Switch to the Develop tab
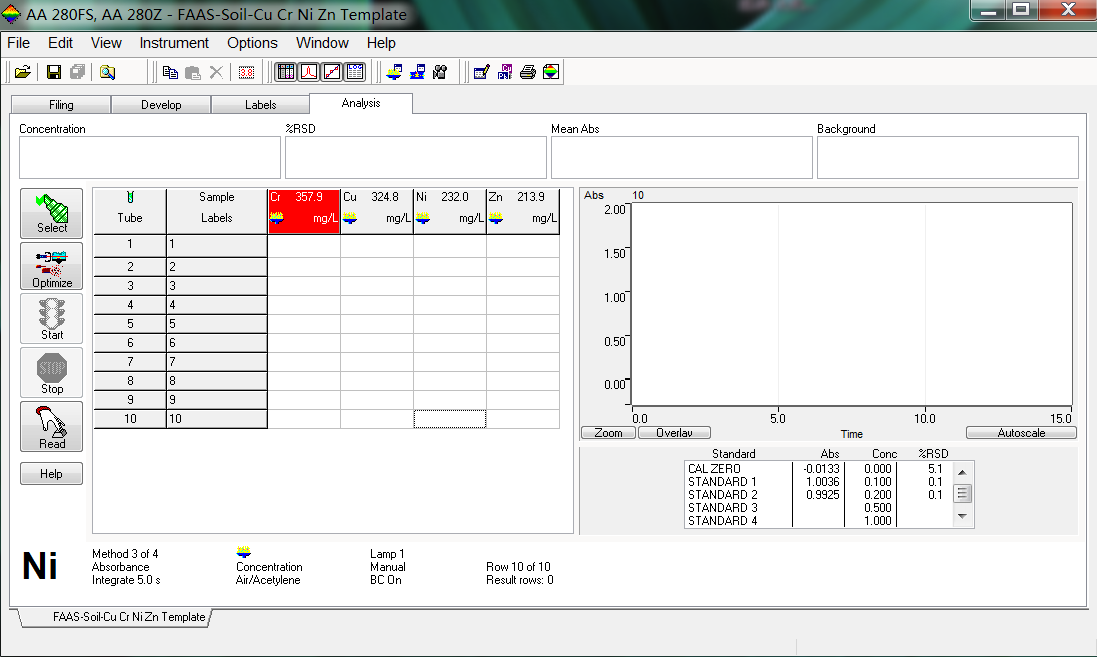 click(x=161, y=105)
